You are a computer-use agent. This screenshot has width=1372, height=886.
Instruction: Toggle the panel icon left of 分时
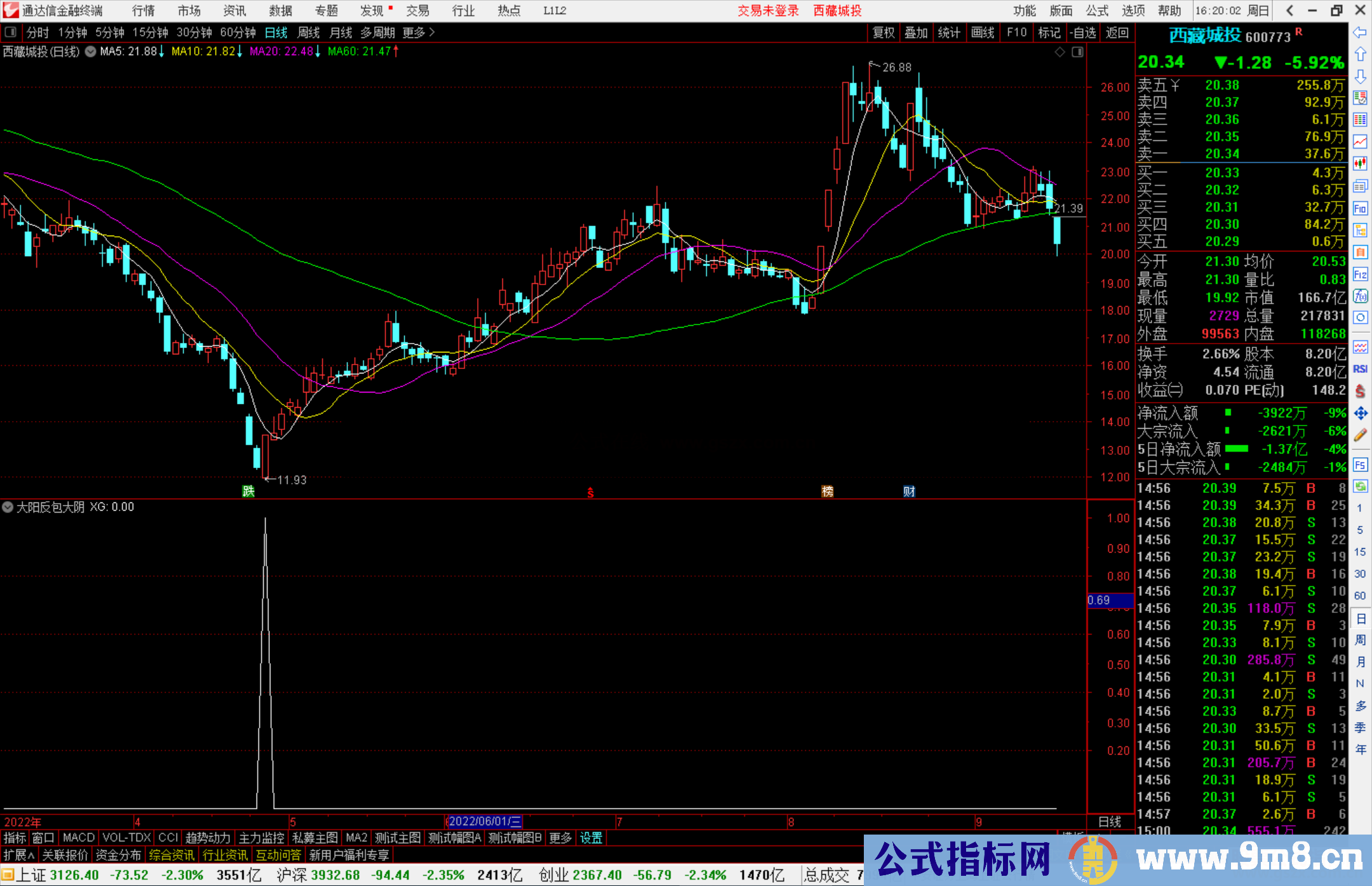10,32
